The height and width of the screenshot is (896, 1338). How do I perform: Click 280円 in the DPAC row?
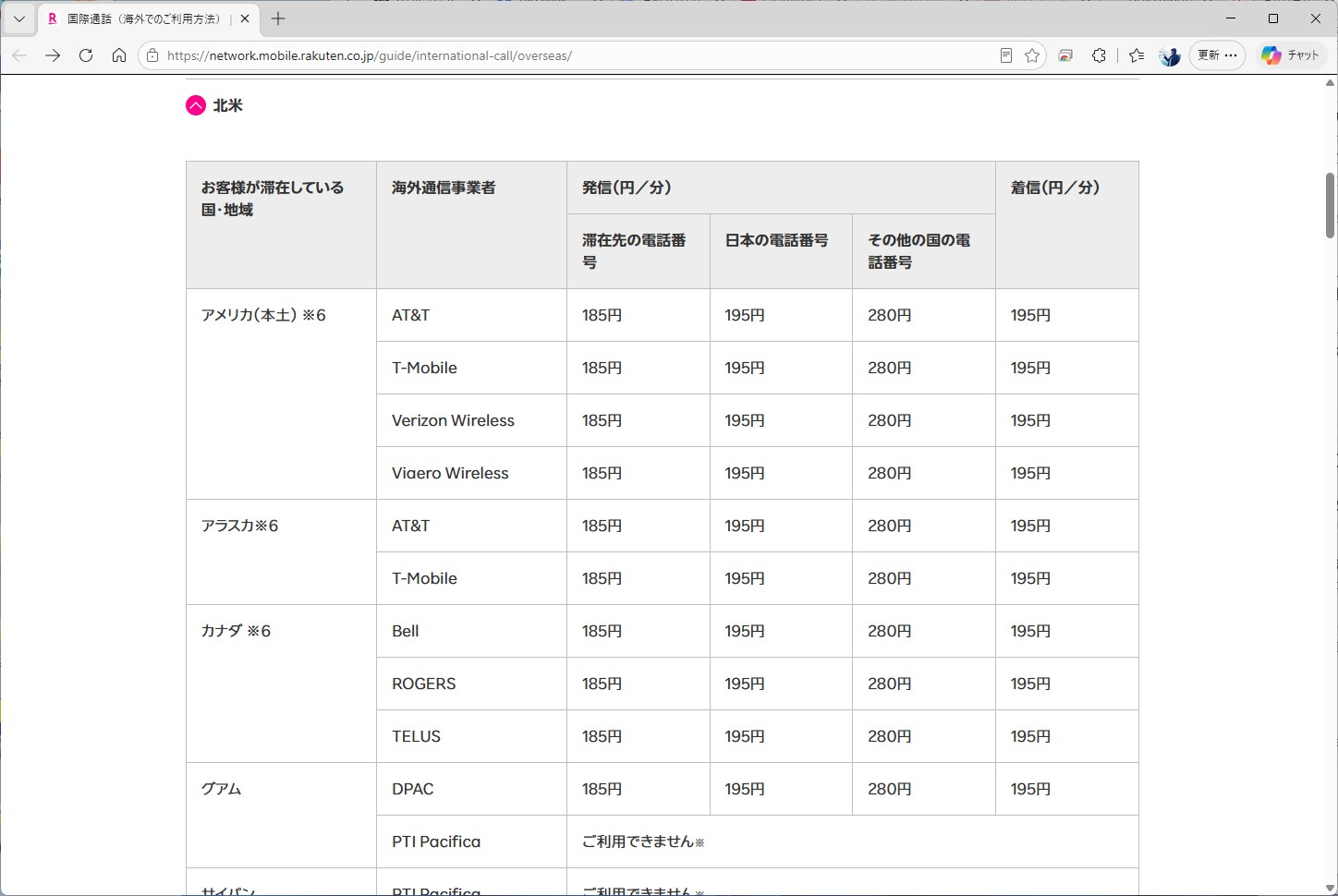pos(889,789)
